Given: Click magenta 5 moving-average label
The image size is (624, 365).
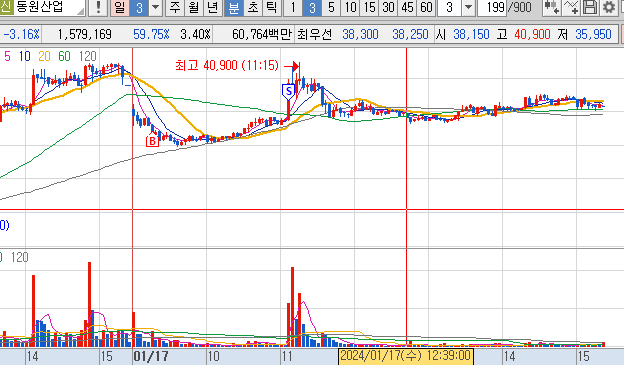Looking at the screenshot, I should click(x=7, y=57).
